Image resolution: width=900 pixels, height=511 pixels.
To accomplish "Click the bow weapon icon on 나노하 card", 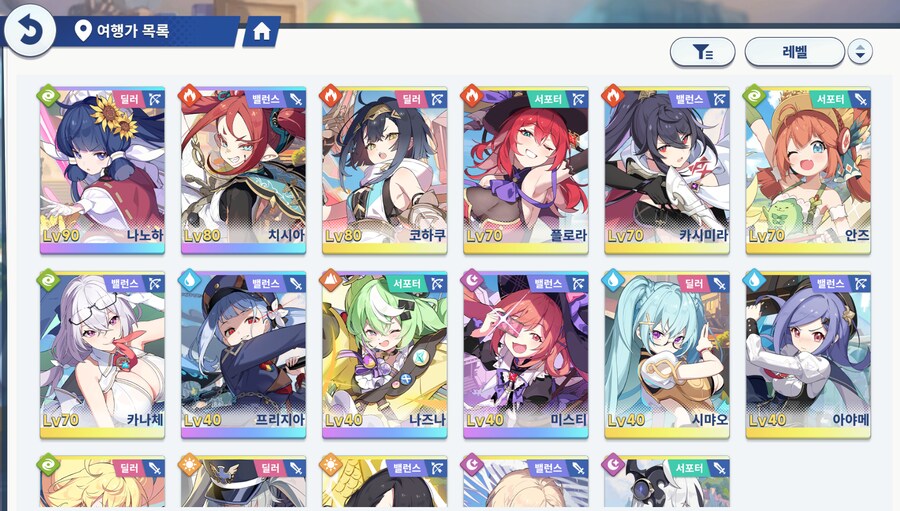I will pyautogui.click(x=154, y=99).
